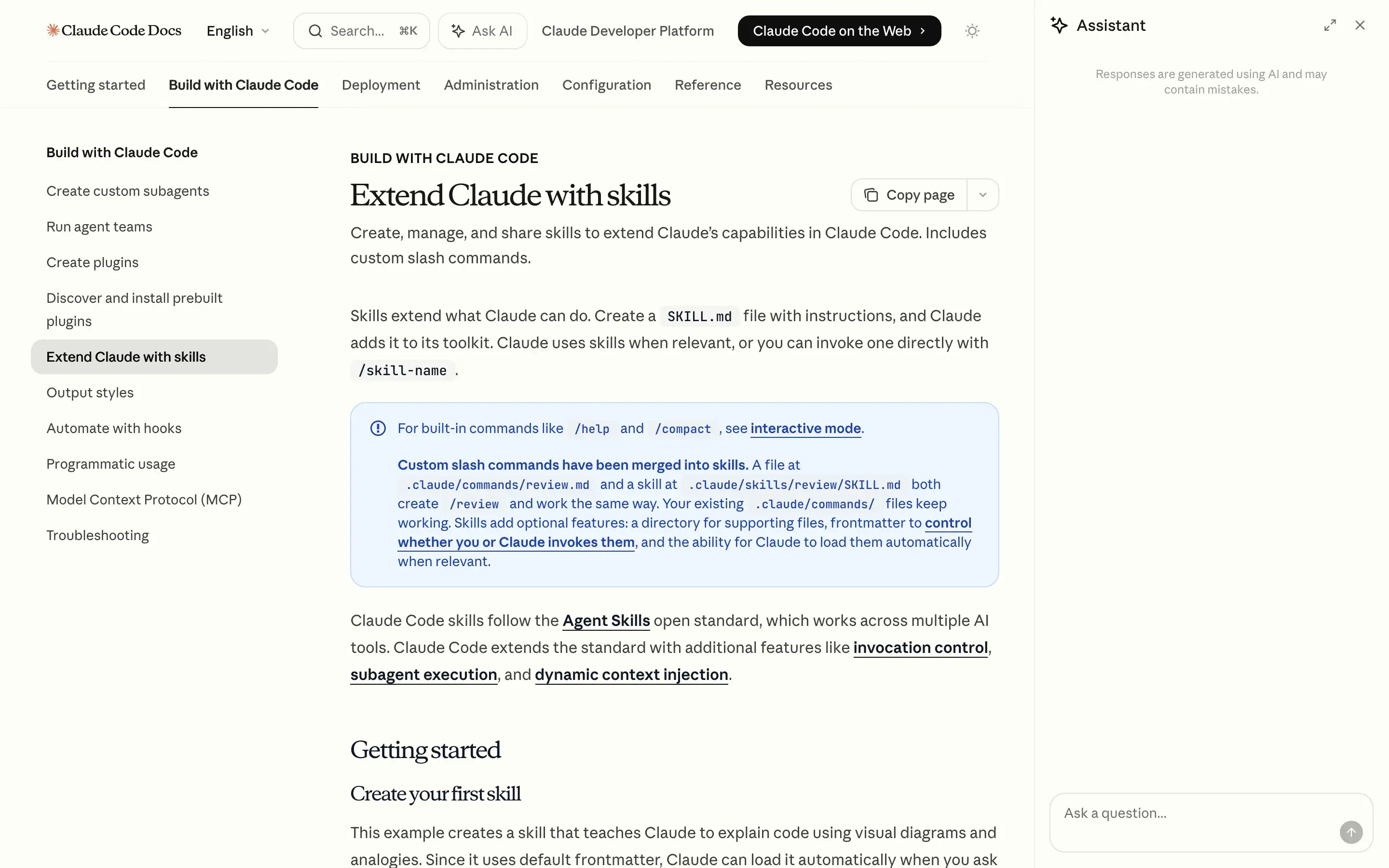Viewport: 1389px width, 868px height.
Task: Toggle the light/dark theme sun icon
Action: click(971, 31)
